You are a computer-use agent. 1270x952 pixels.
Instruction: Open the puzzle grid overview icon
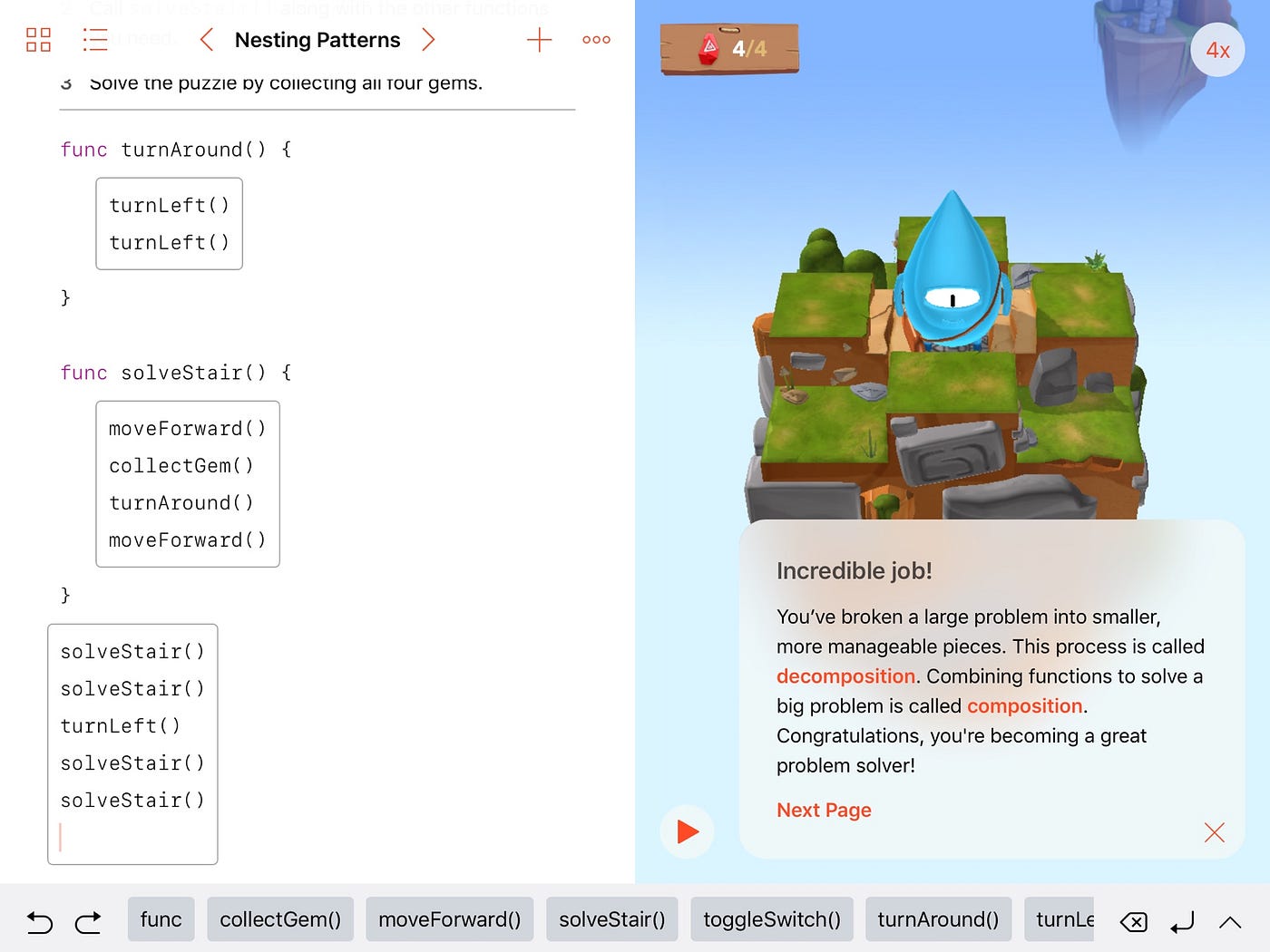38,40
